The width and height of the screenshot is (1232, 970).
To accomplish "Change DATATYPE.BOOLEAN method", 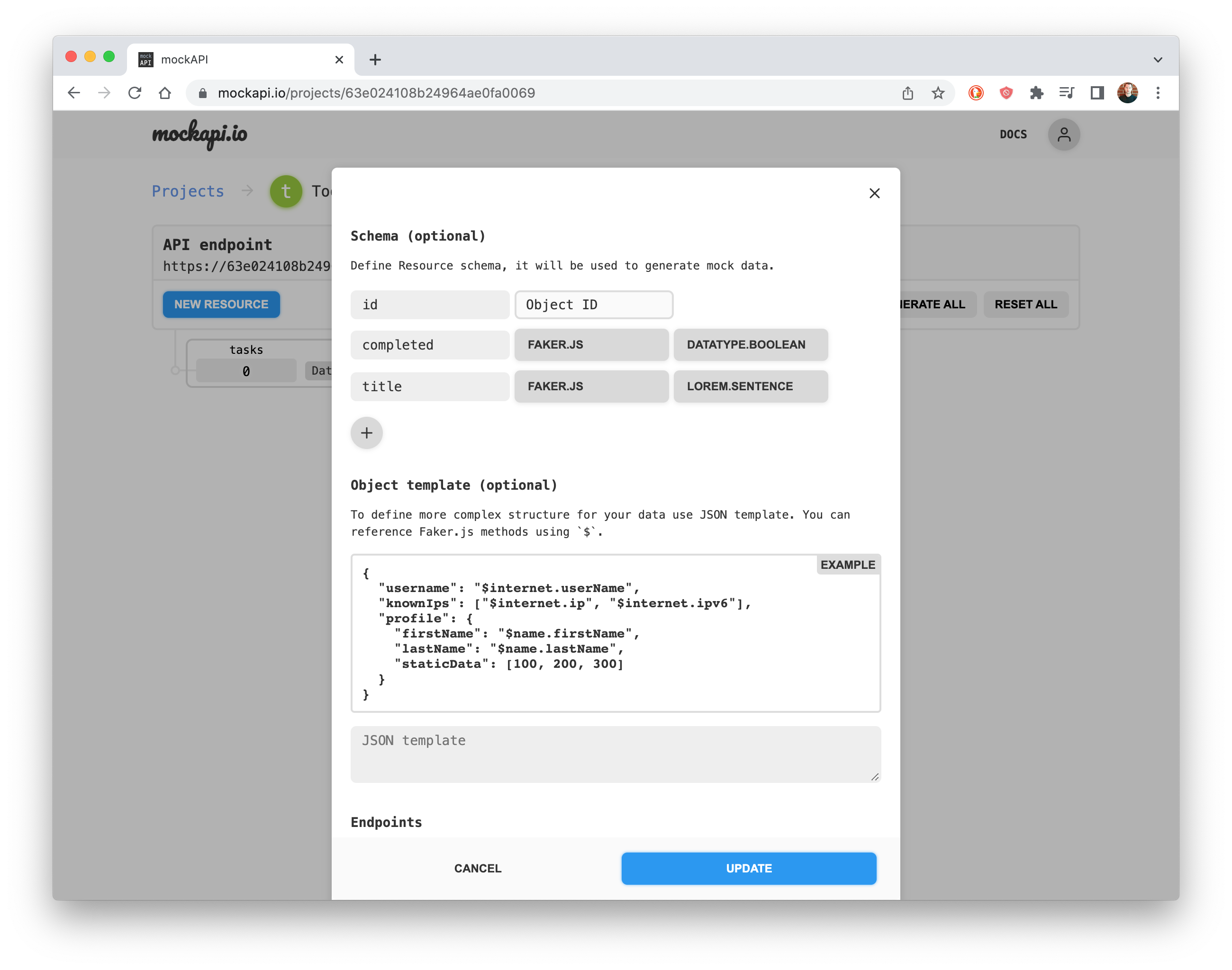I will [x=751, y=345].
